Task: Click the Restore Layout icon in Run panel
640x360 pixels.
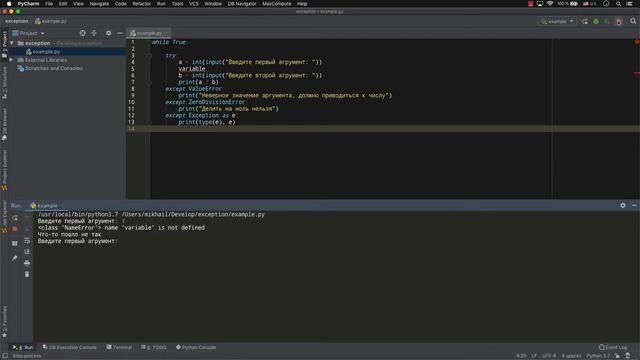Action: point(15,243)
